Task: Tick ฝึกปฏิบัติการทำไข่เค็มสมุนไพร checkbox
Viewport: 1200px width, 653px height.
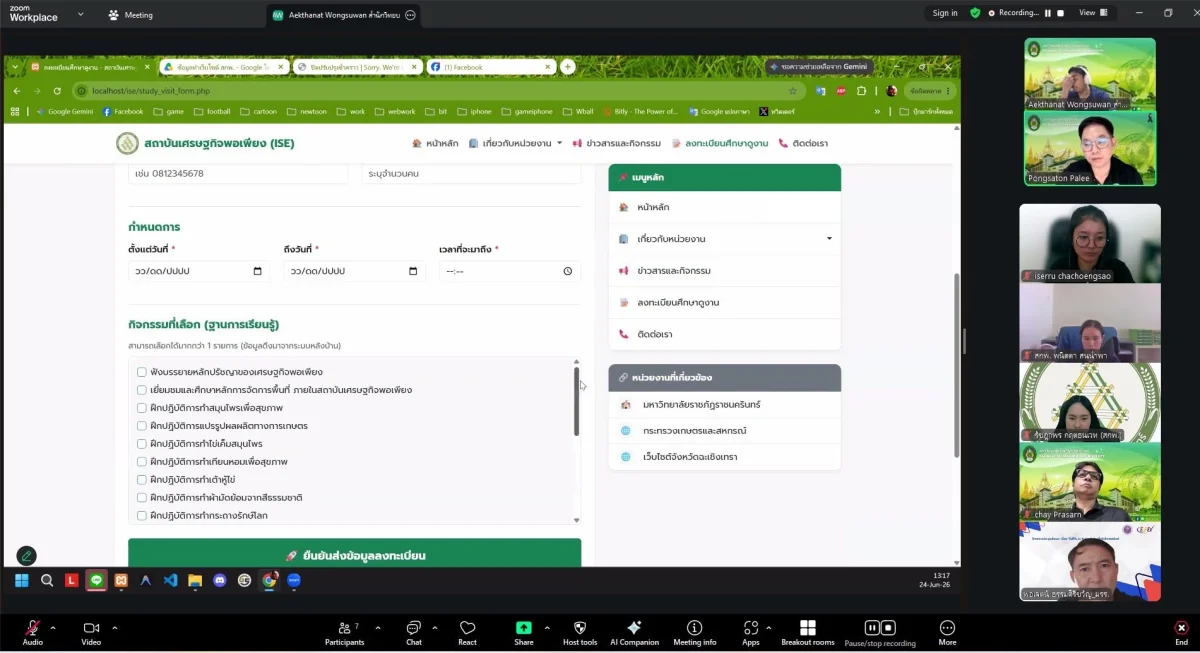Action: pyautogui.click(x=142, y=444)
